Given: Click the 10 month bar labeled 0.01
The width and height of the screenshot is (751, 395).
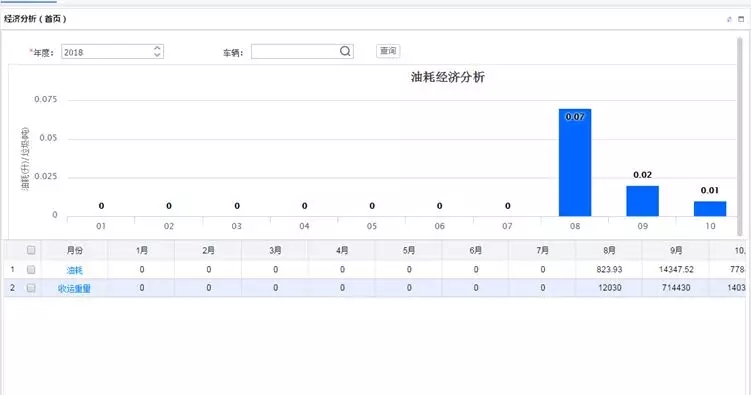Looking at the screenshot, I should (x=710, y=209).
